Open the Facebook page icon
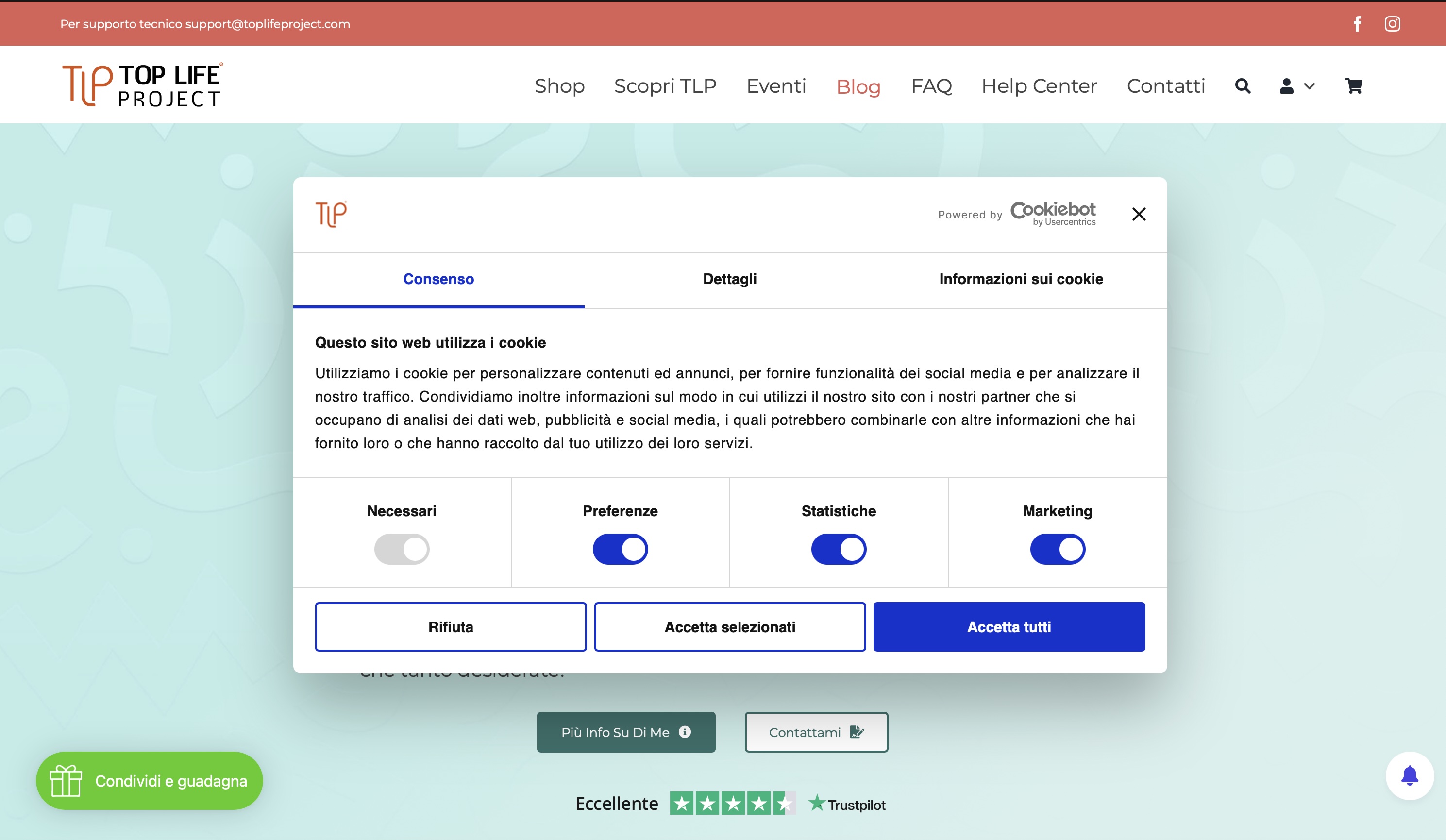The image size is (1446, 840). [x=1357, y=23]
